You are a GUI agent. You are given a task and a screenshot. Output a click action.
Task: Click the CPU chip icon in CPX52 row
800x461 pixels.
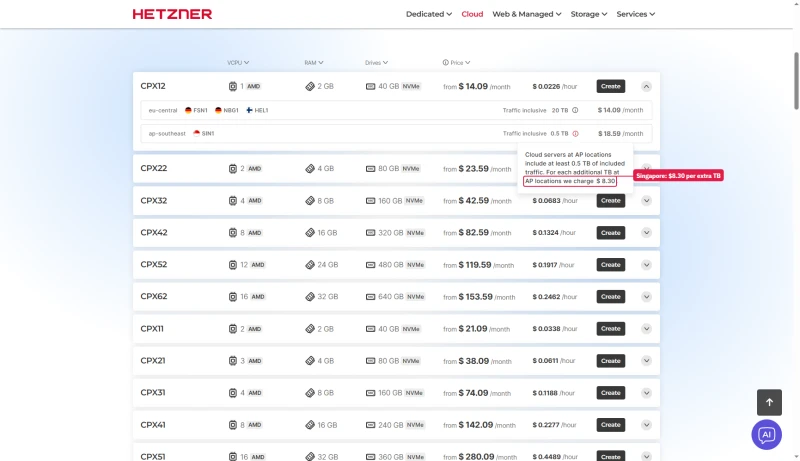coord(233,265)
